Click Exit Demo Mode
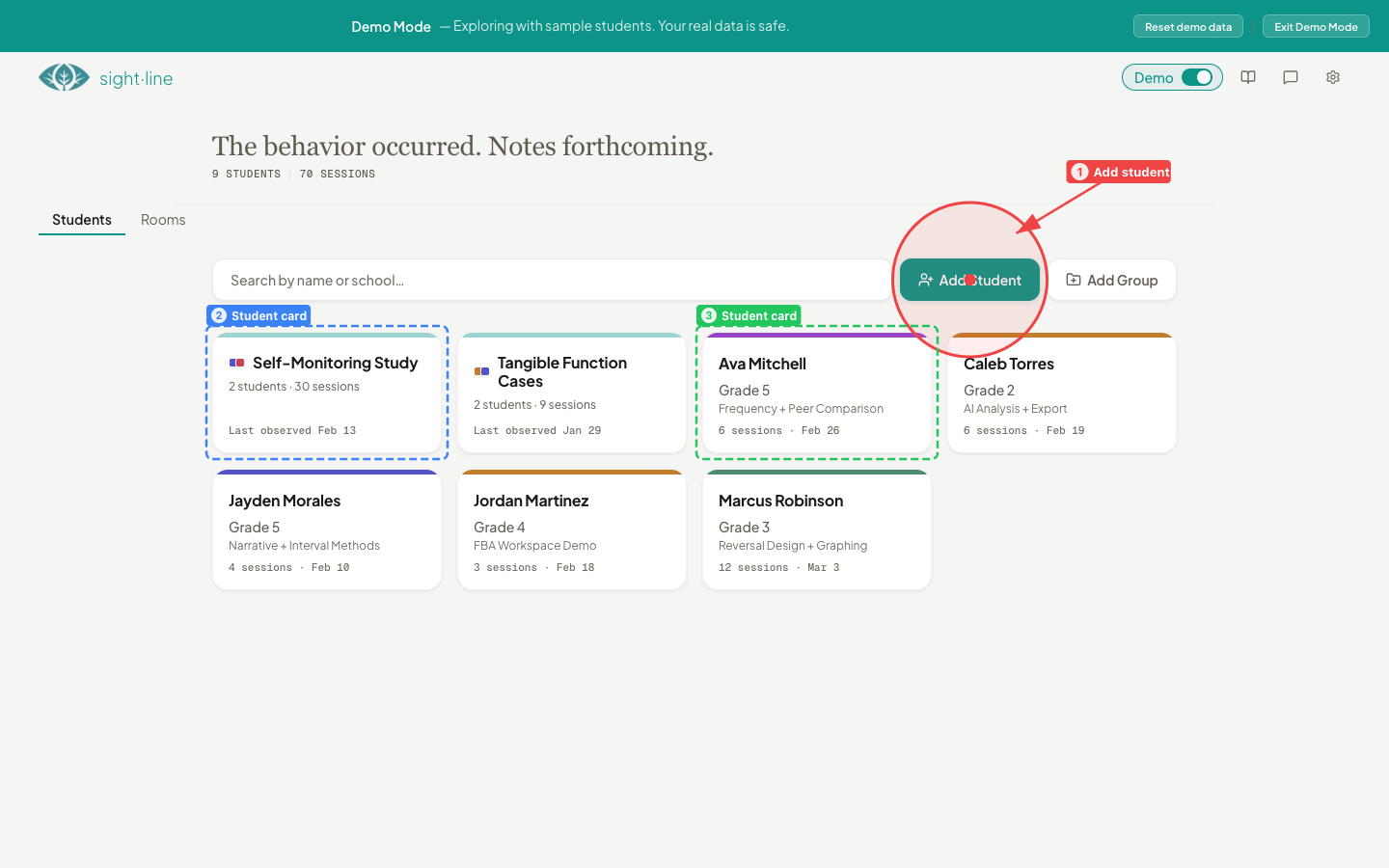 [1316, 26]
